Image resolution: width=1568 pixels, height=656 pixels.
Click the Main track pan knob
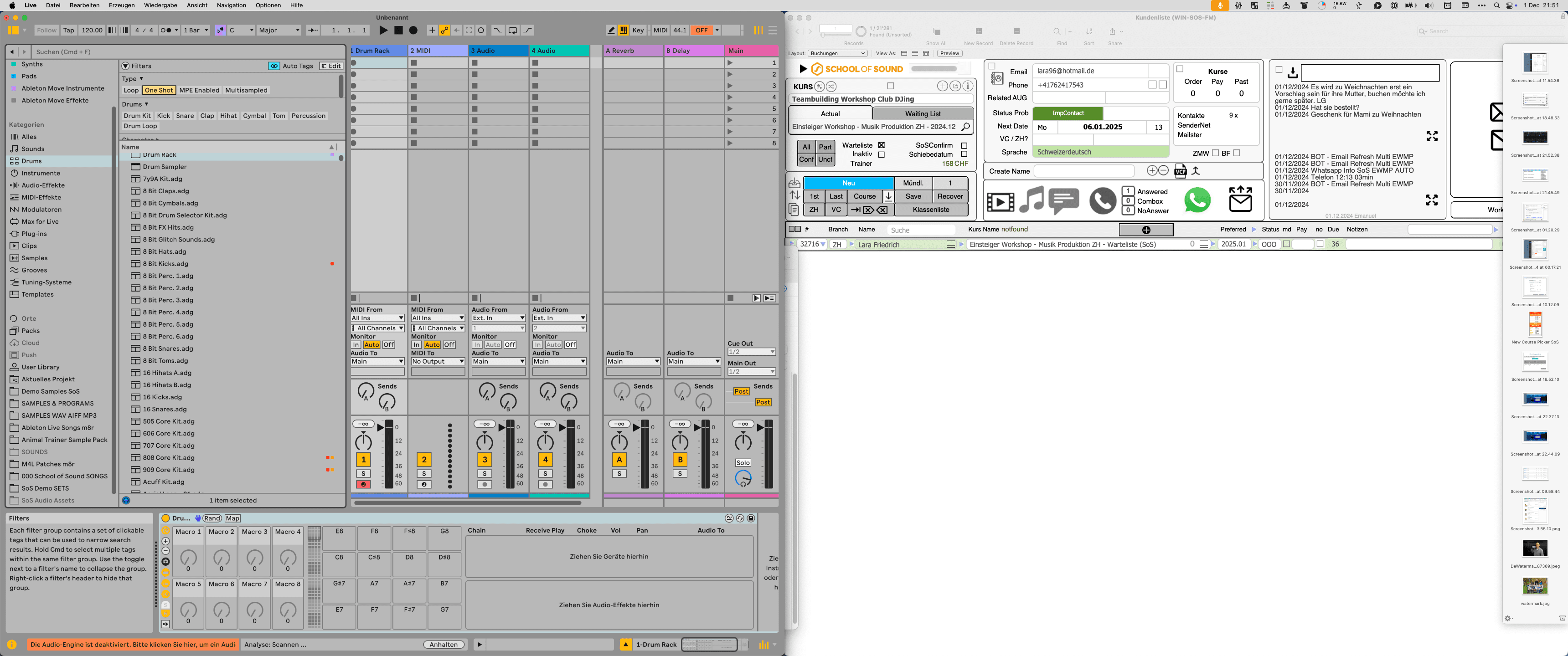point(743,442)
